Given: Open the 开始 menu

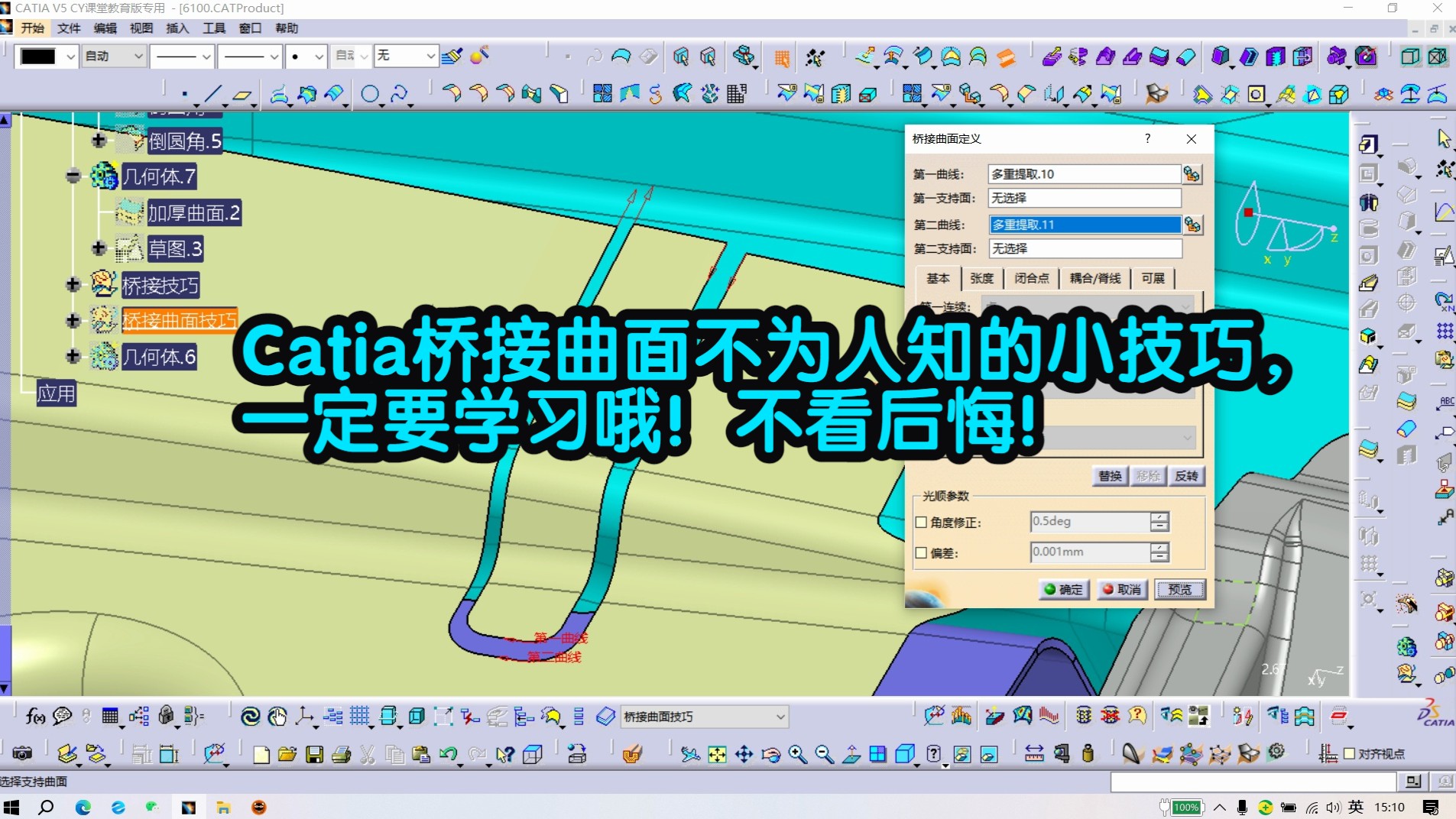Looking at the screenshot, I should pyautogui.click(x=33, y=28).
